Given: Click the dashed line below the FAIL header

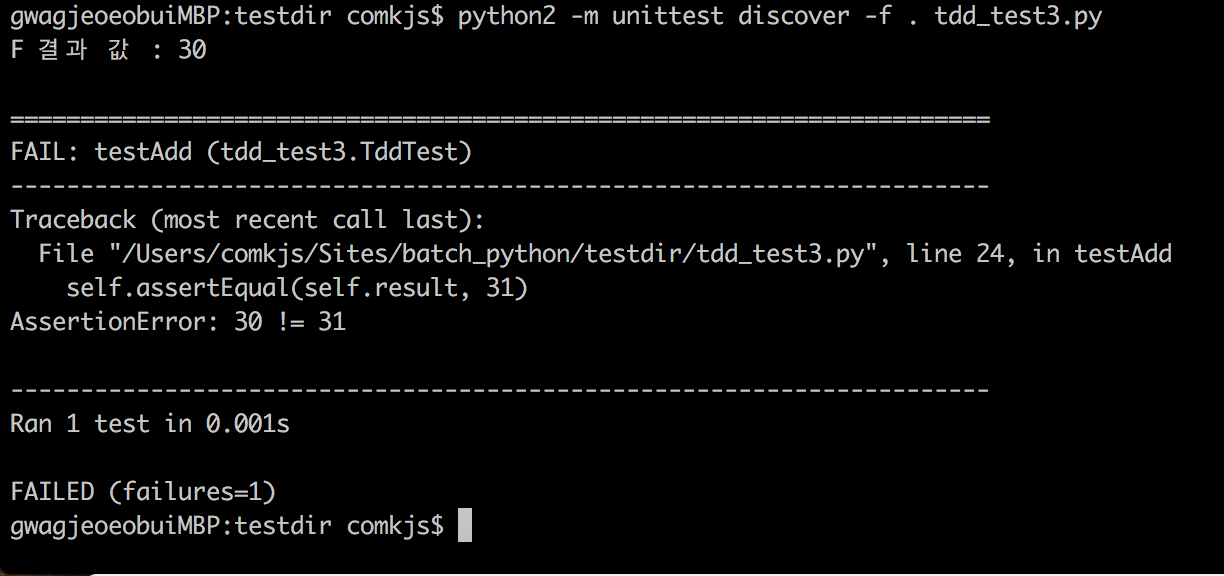Looking at the screenshot, I should coord(500,187).
